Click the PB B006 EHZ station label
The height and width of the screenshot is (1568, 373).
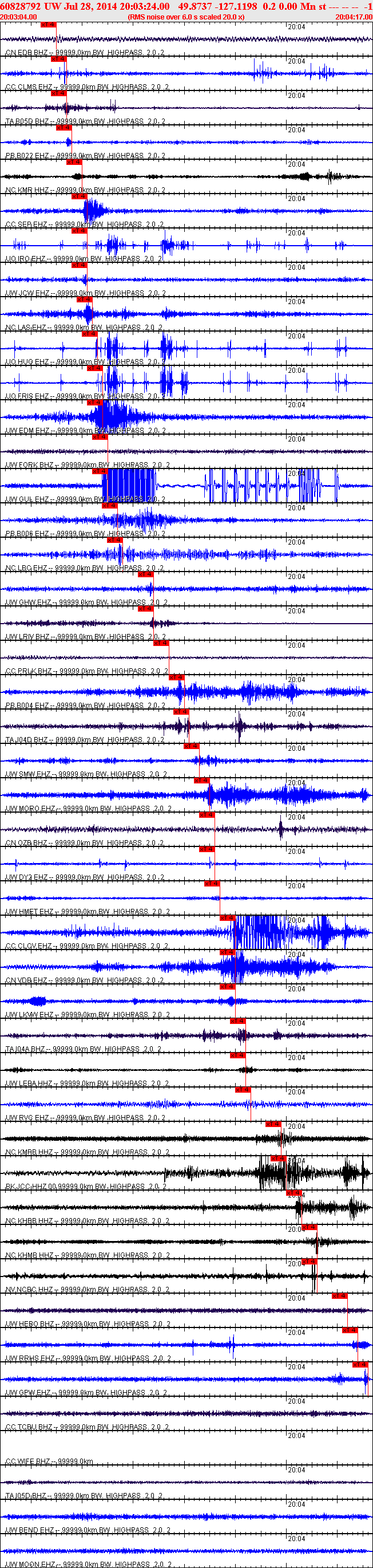point(85,534)
